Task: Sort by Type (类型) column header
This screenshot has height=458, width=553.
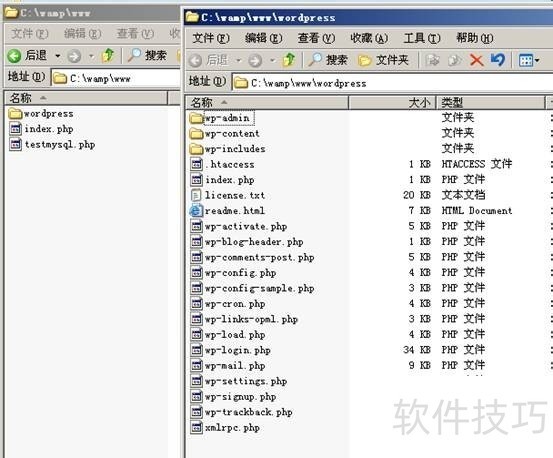Action: coord(491,103)
